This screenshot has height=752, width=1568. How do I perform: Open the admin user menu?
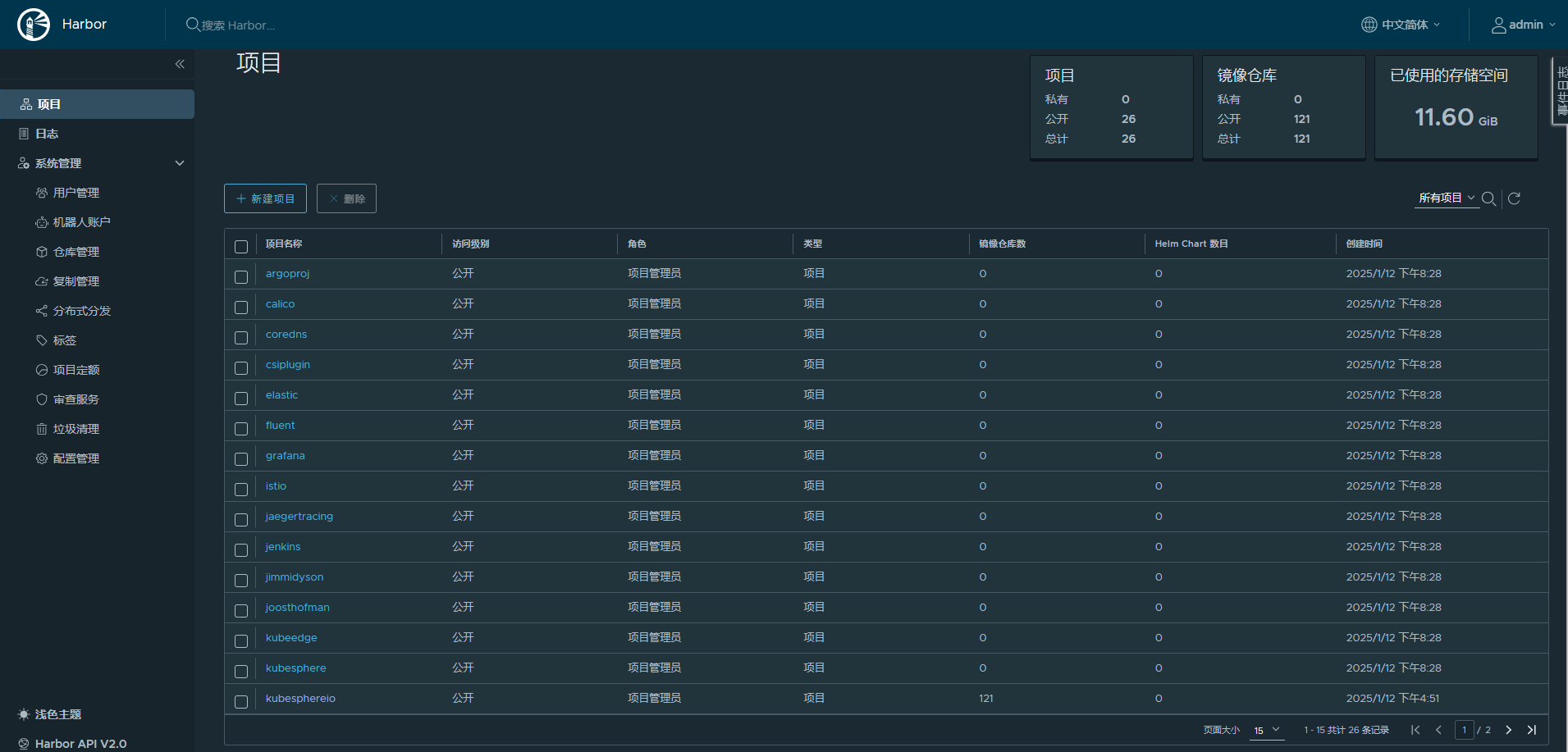point(1524,25)
